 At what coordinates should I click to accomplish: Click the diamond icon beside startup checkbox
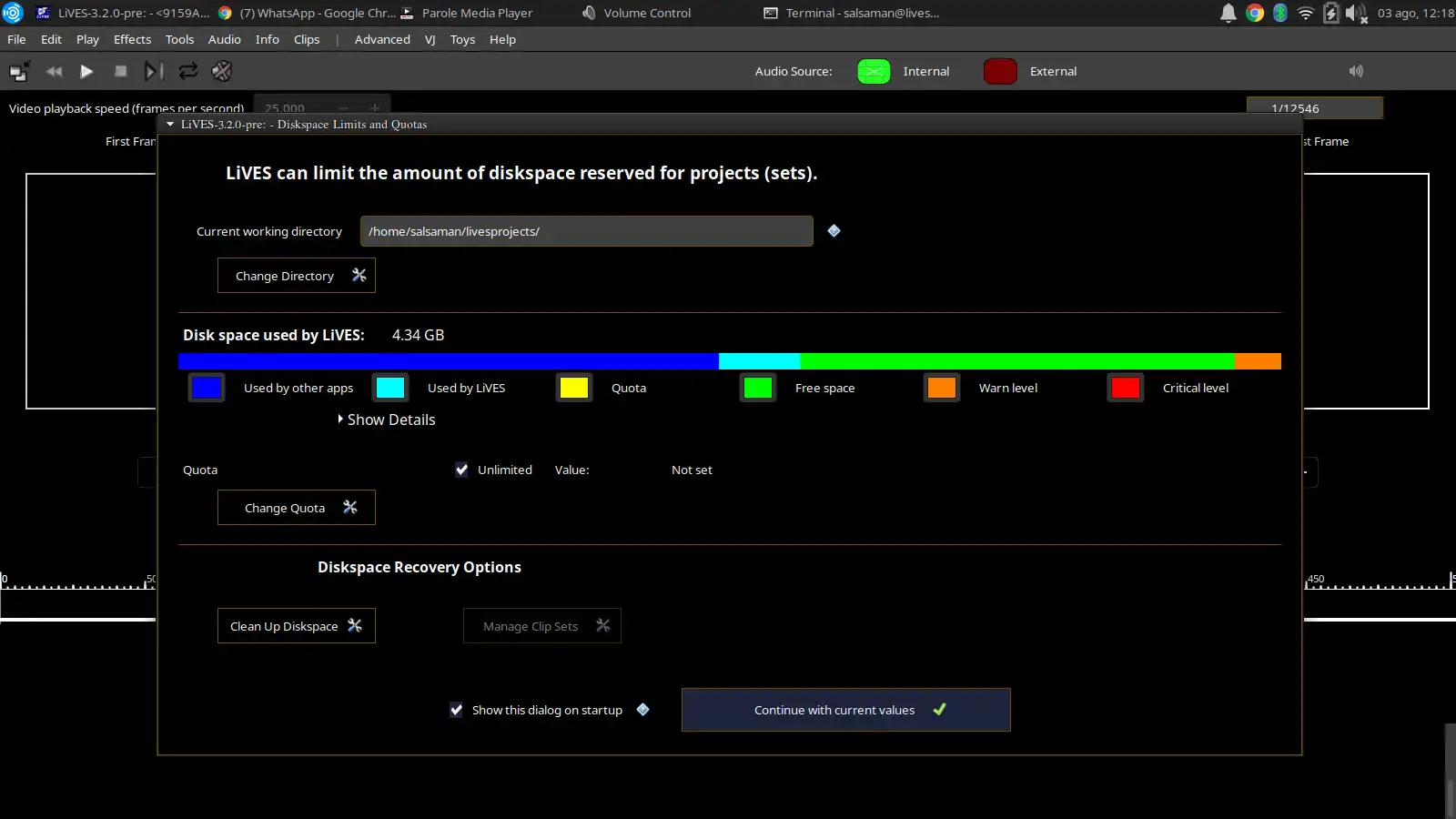[x=642, y=710]
